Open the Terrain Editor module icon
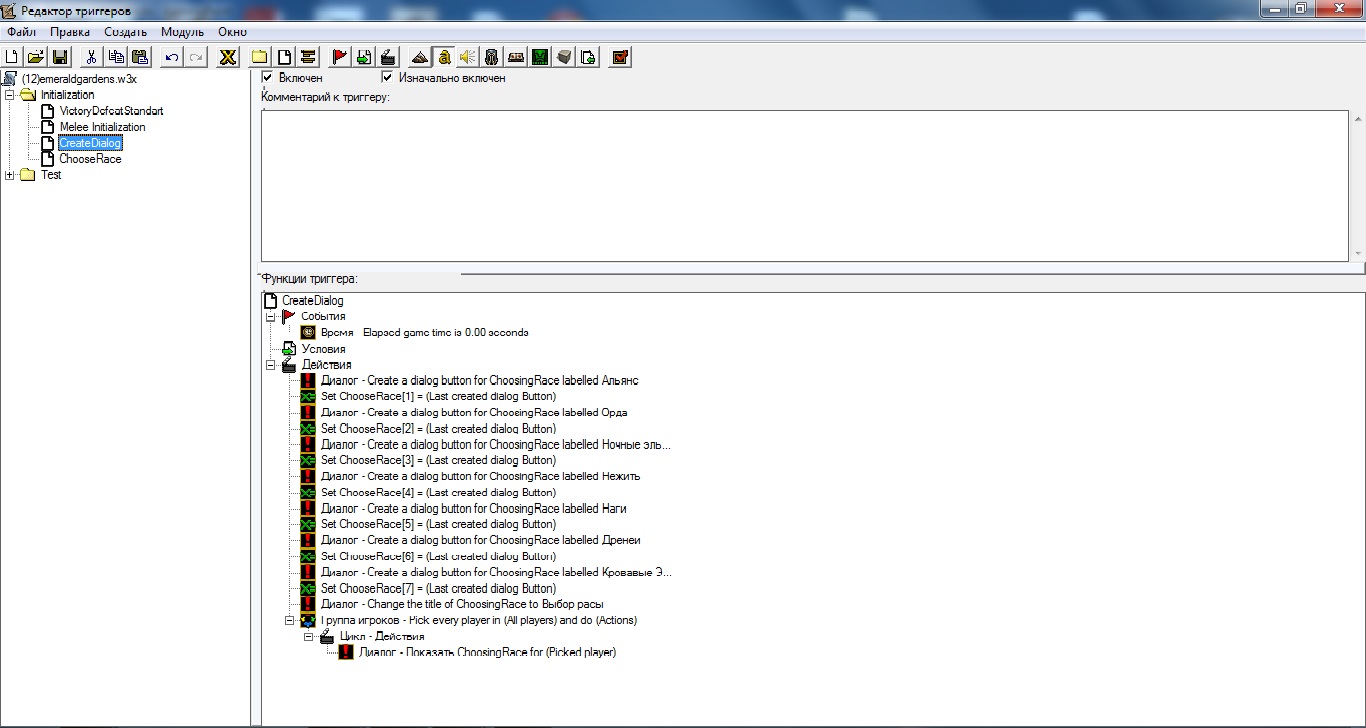The image size is (1366, 728). point(420,57)
